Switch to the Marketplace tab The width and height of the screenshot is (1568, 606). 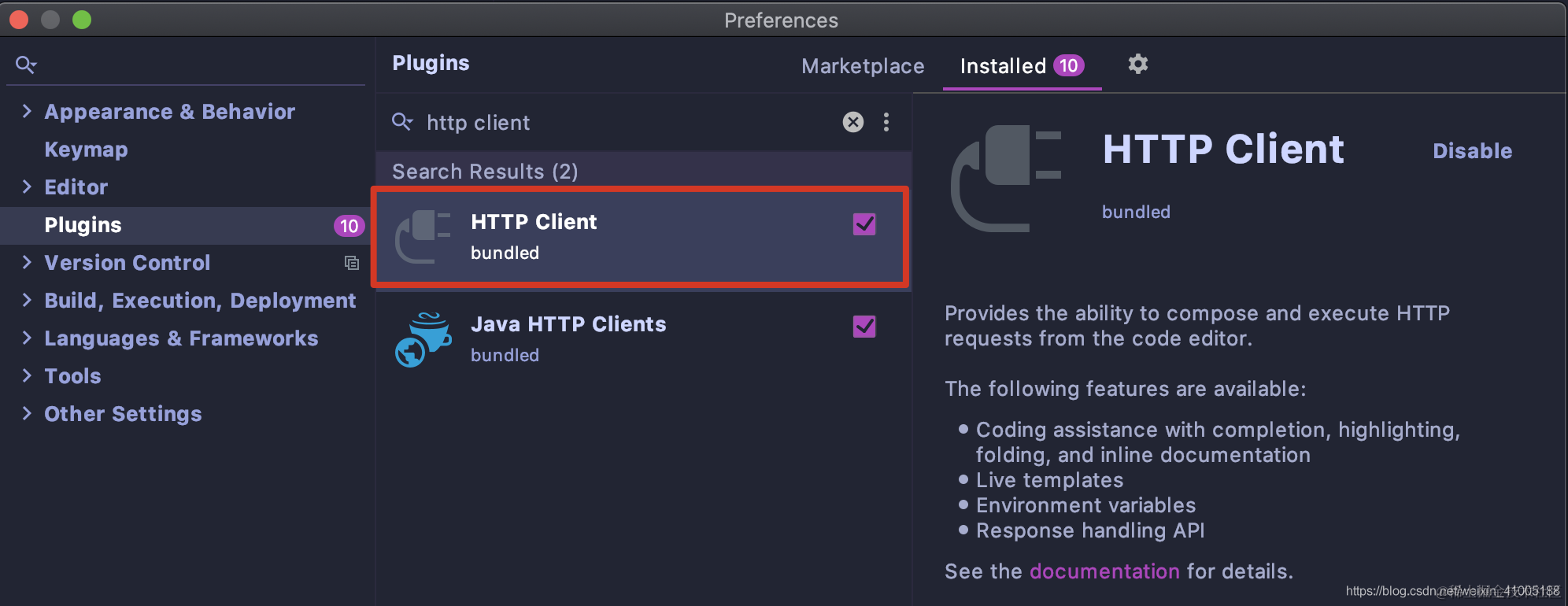(863, 66)
